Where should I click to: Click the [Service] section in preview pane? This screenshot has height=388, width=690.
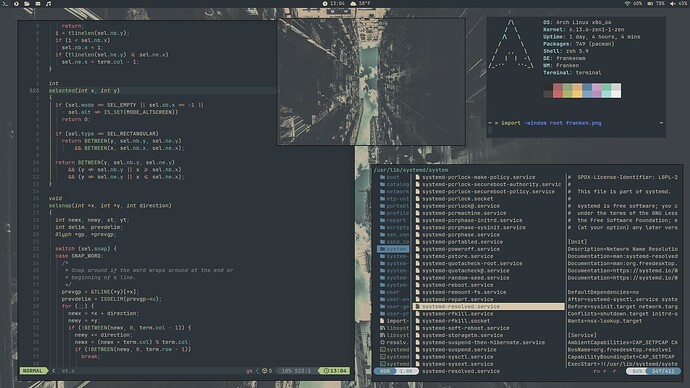[582, 335]
